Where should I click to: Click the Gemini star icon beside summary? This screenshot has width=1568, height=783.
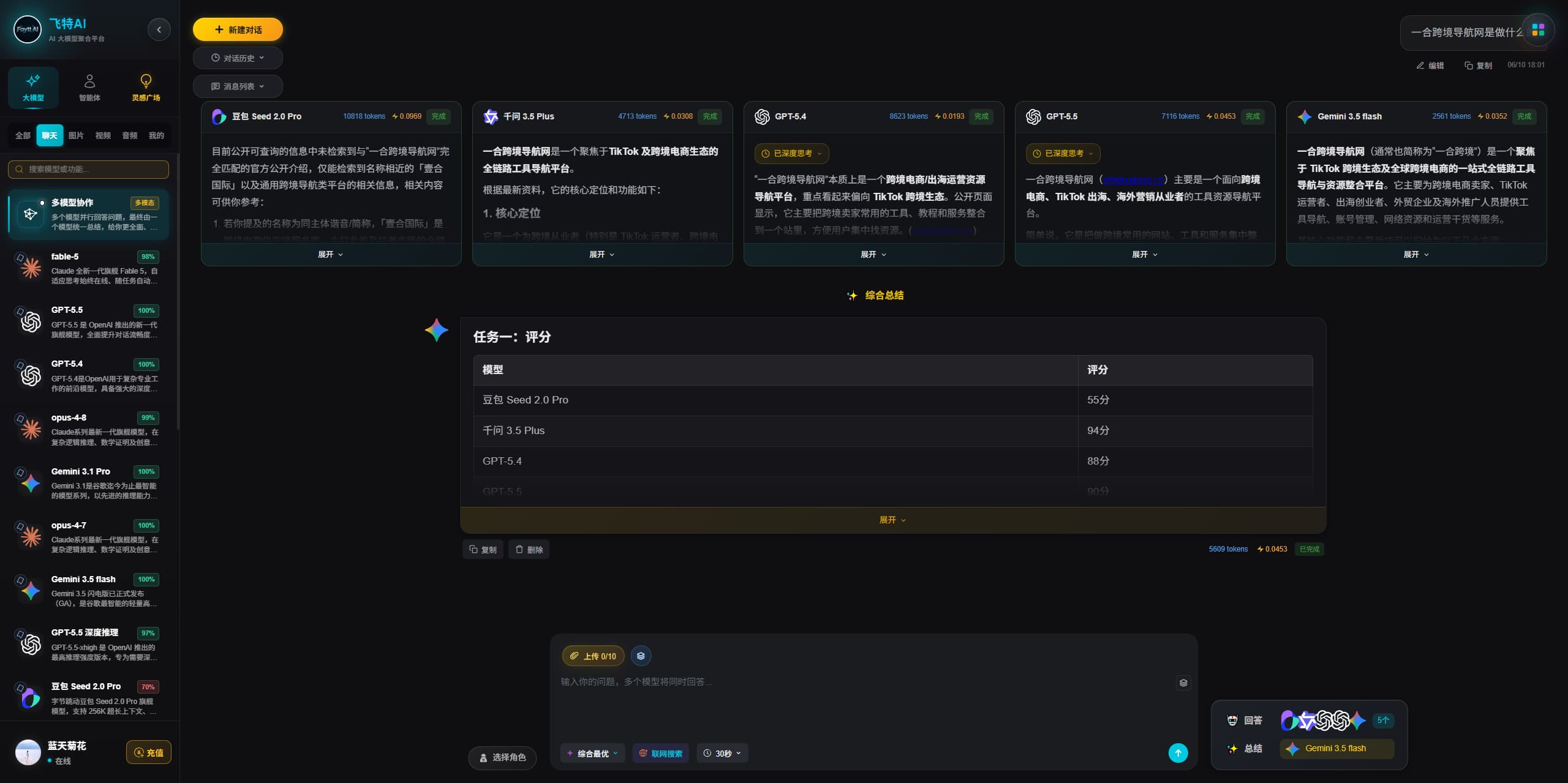click(437, 330)
